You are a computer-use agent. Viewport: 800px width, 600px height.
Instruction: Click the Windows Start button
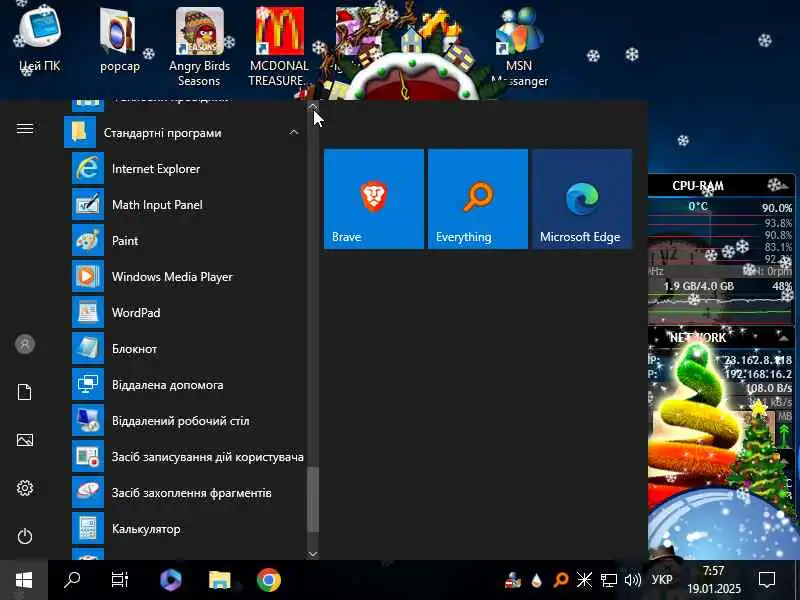point(24,580)
